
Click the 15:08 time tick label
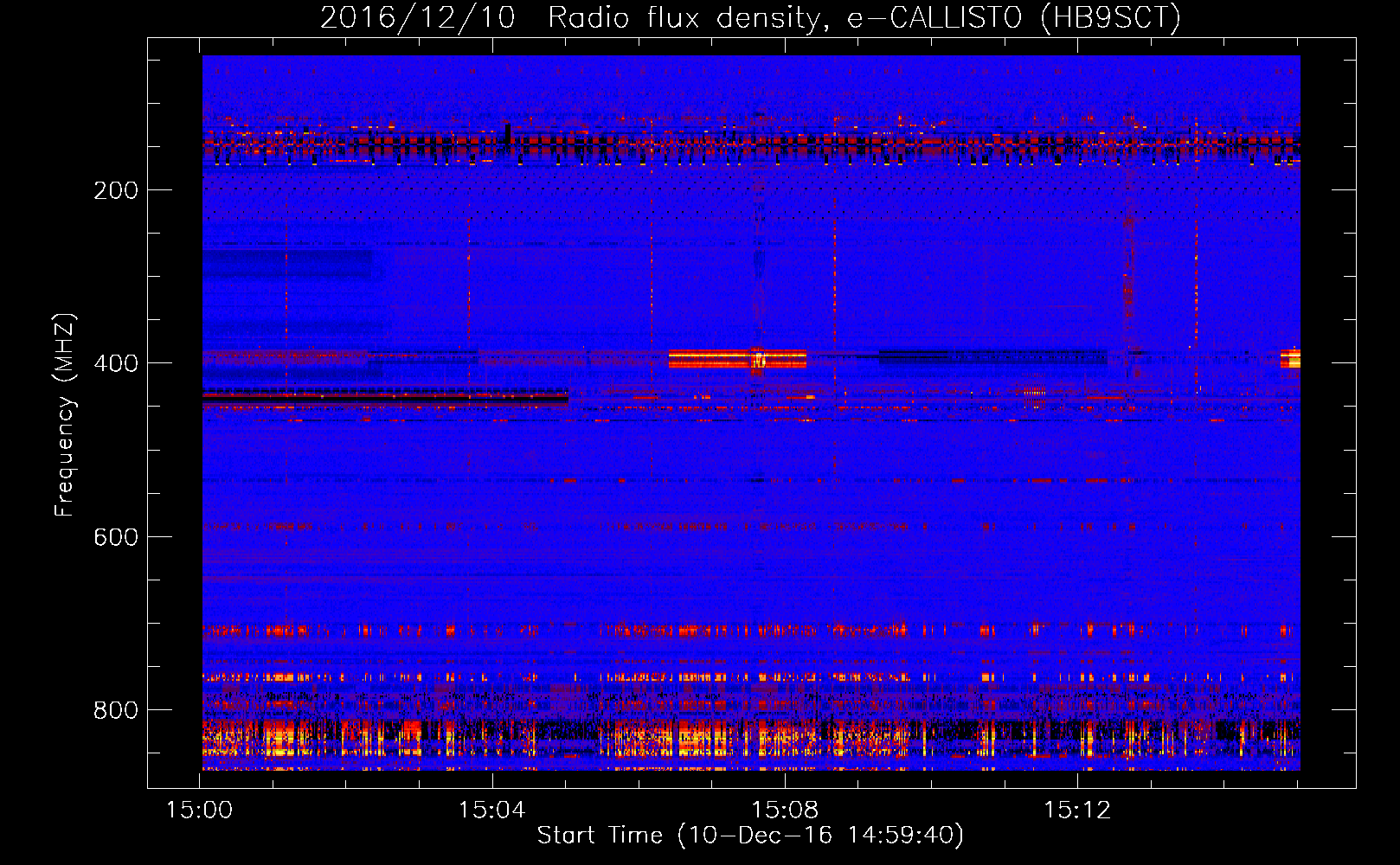click(785, 810)
